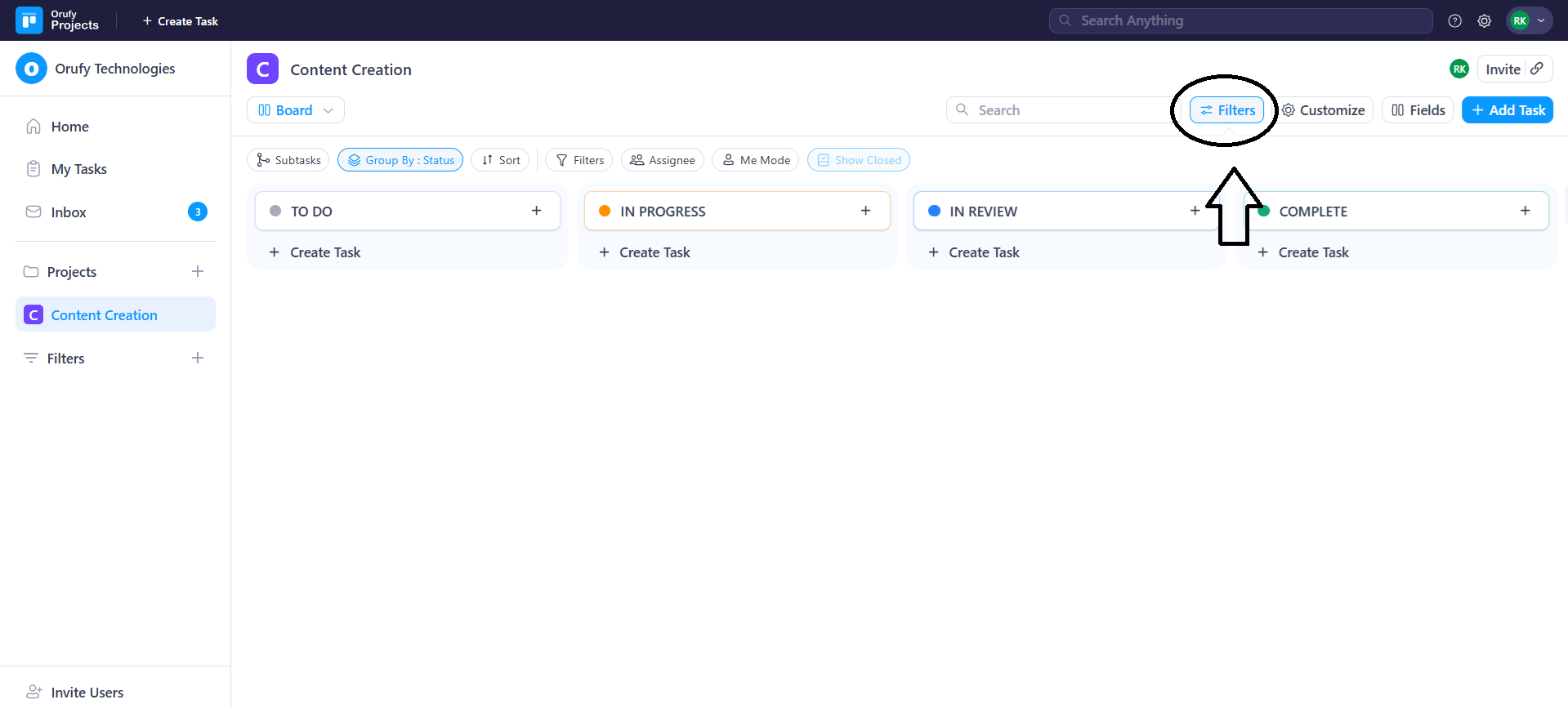
Task: Toggle Show Closed tasks chip
Action: coord(858,160)
